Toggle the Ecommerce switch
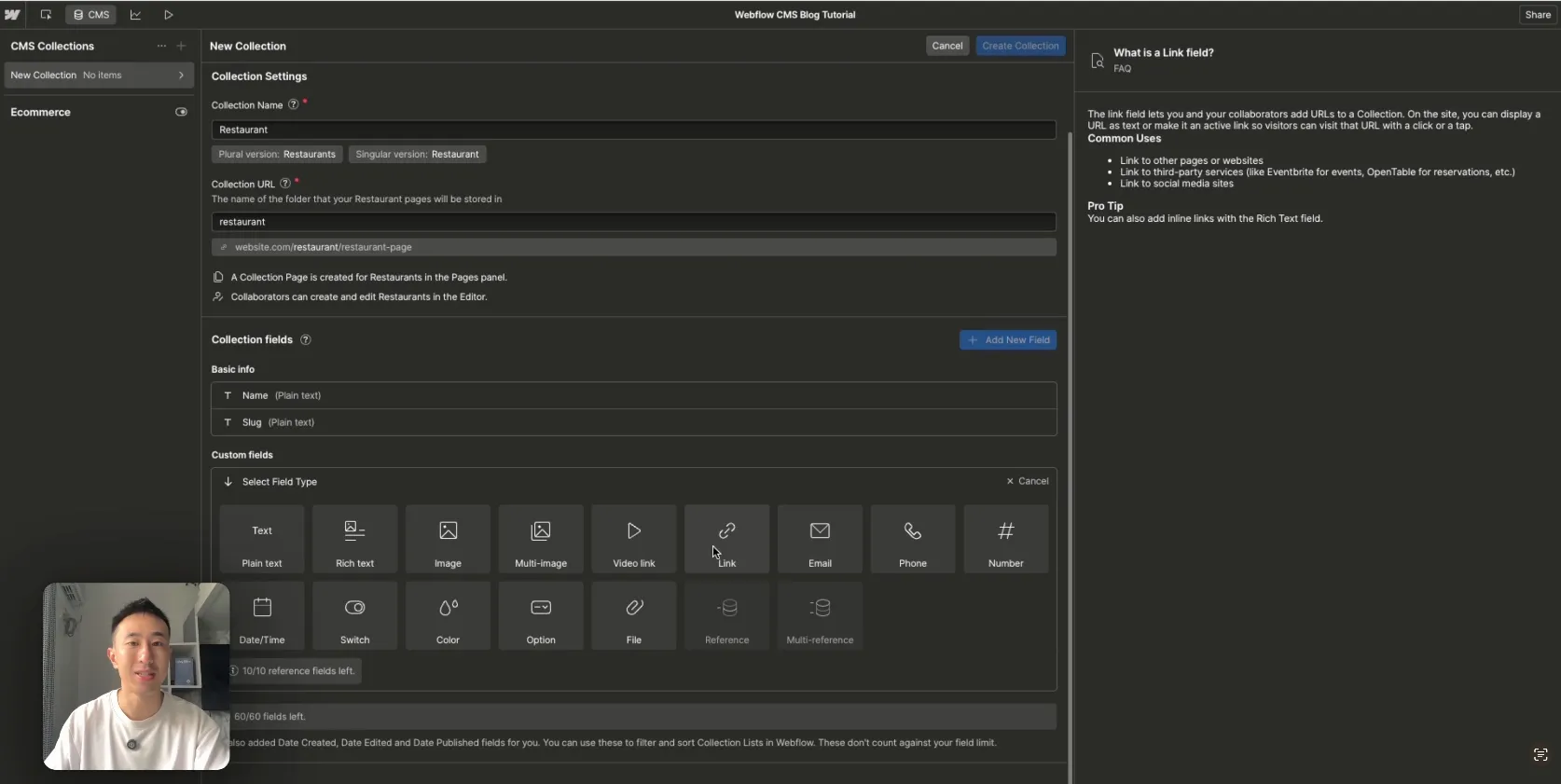Viewport: 1561px width, 784px height. 181,112
